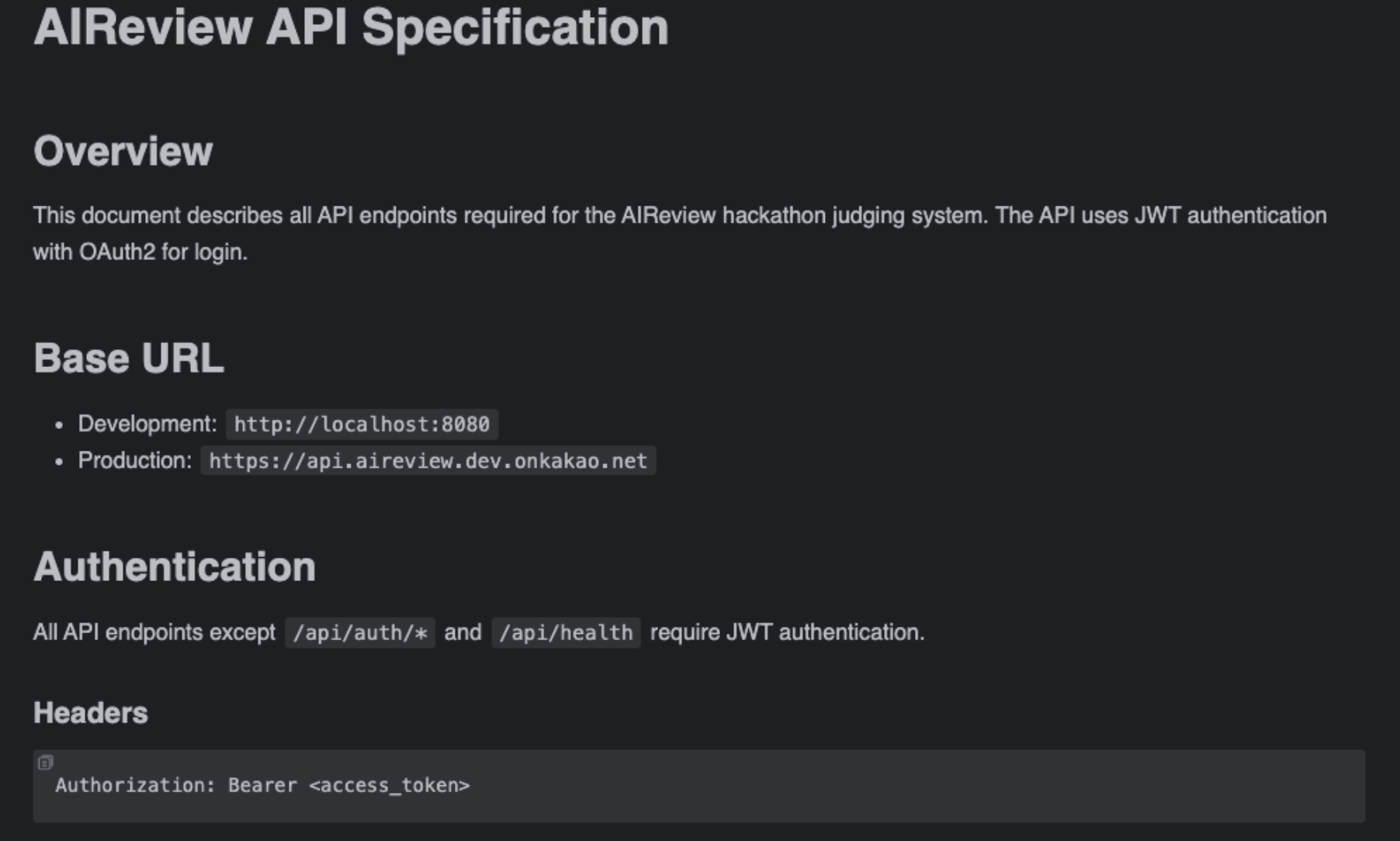Screen dimensions: 1400x841
Task: Select the Headers subheading
Action: coord(90,713)
